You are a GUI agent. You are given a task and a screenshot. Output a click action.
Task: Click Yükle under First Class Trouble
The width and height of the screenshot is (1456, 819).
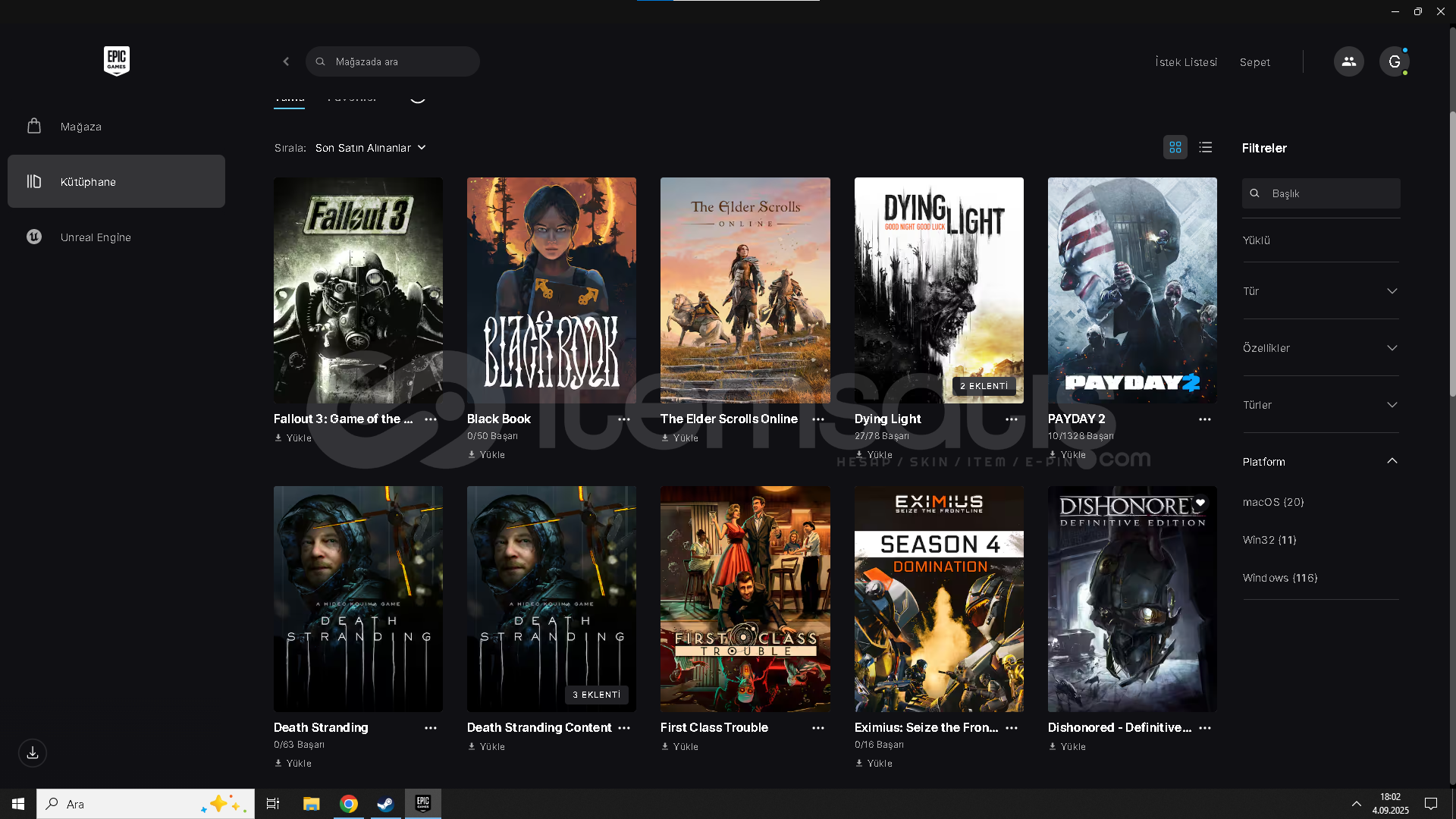679,747
